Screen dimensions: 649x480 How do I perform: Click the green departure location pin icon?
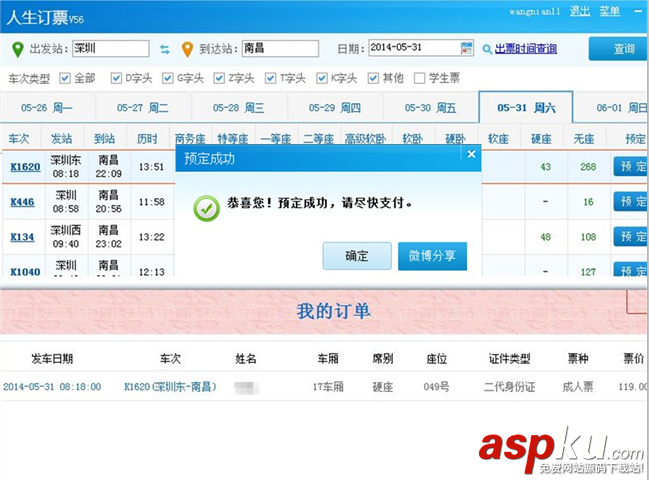point(17,49)
